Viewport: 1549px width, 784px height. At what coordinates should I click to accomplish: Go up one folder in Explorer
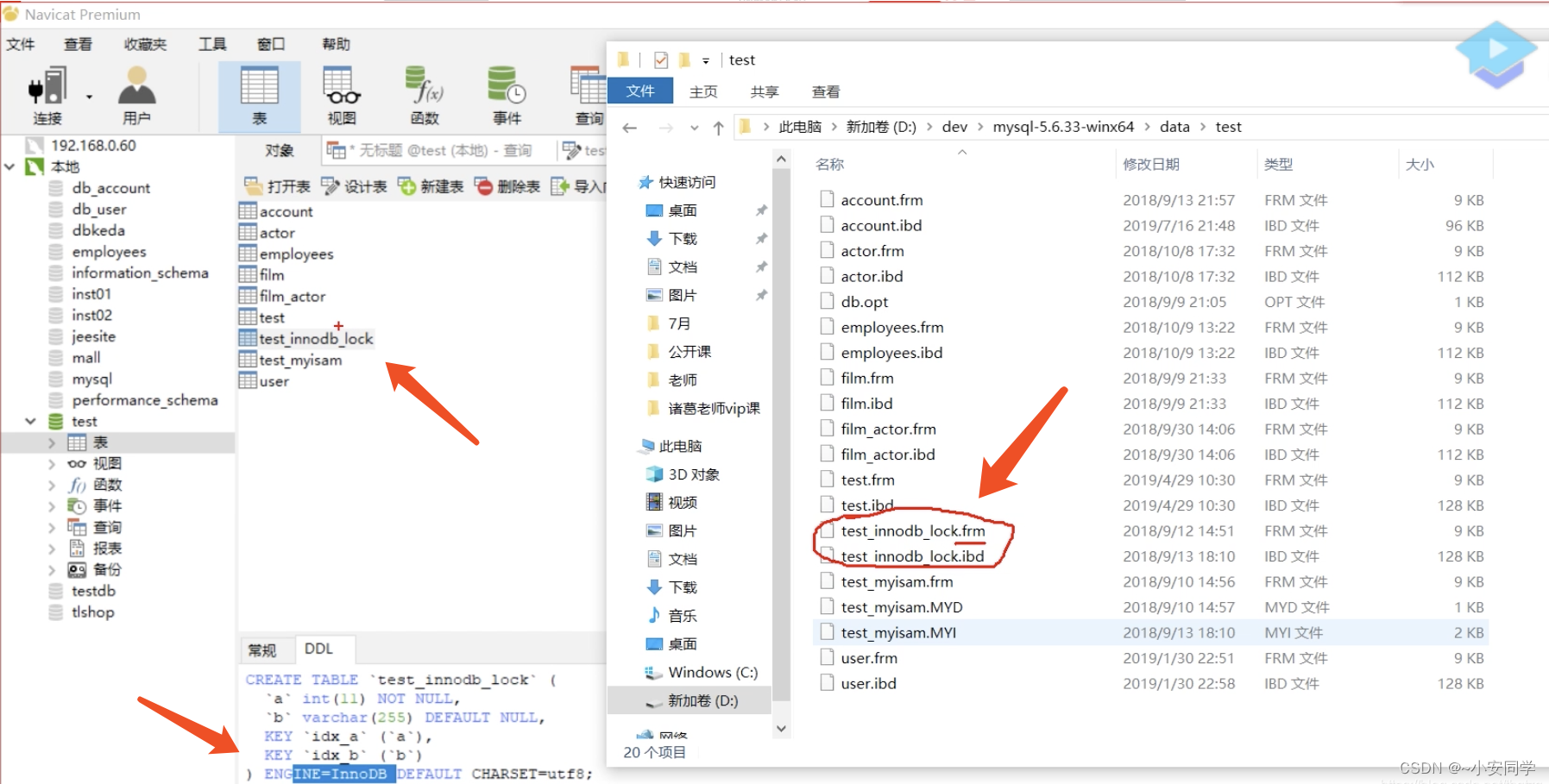pos(718,128)
